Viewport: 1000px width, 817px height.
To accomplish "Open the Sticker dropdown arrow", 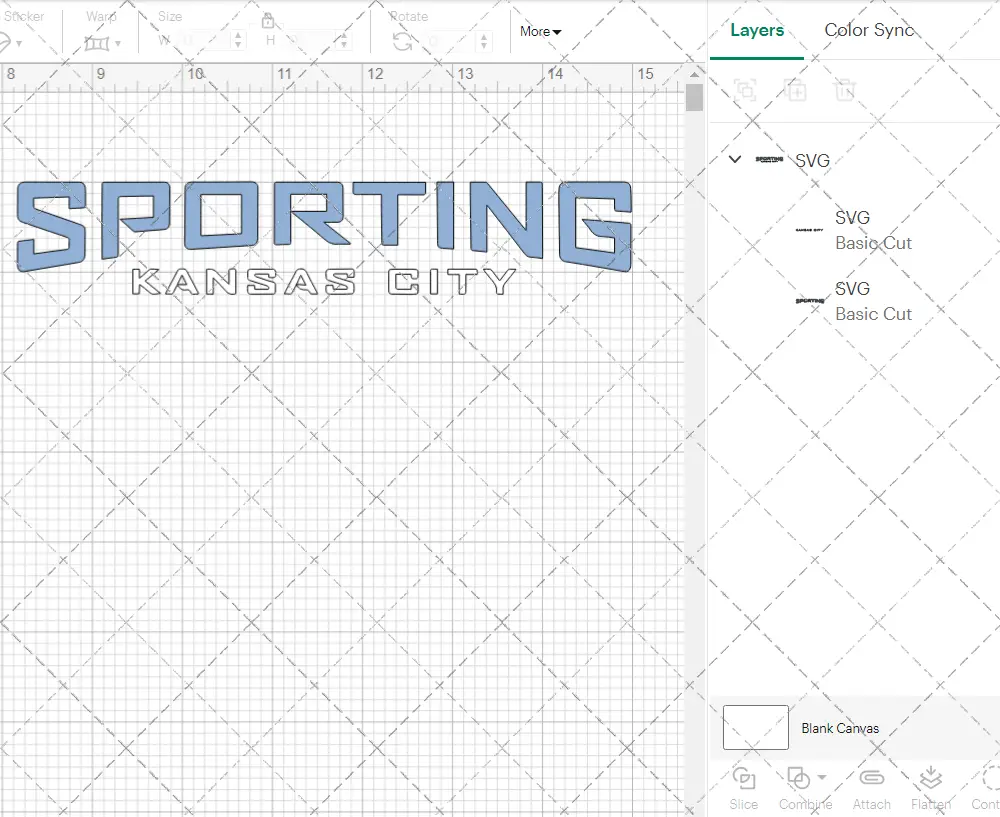I will click(19, 44).
